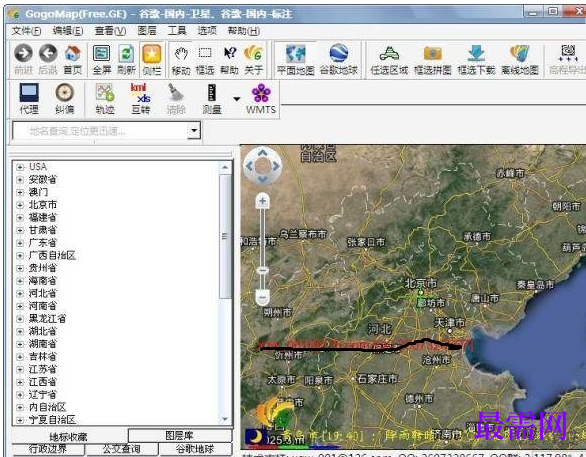Viewport: 586px width, 457px height.
Task: Click the 框选拼图 stitch icon
Action: tap(432, 53)
